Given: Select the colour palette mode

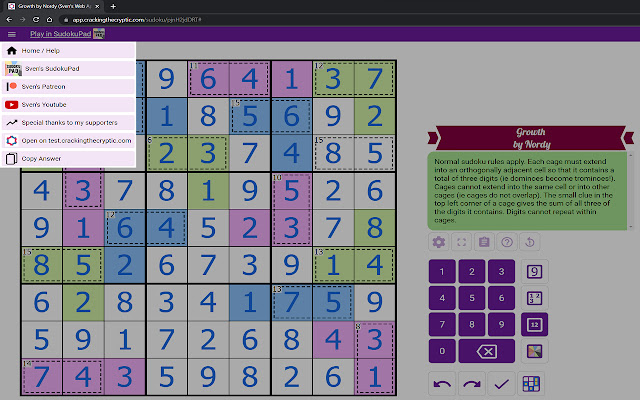Looking at the screenshot, I should [x=534, y=351].
